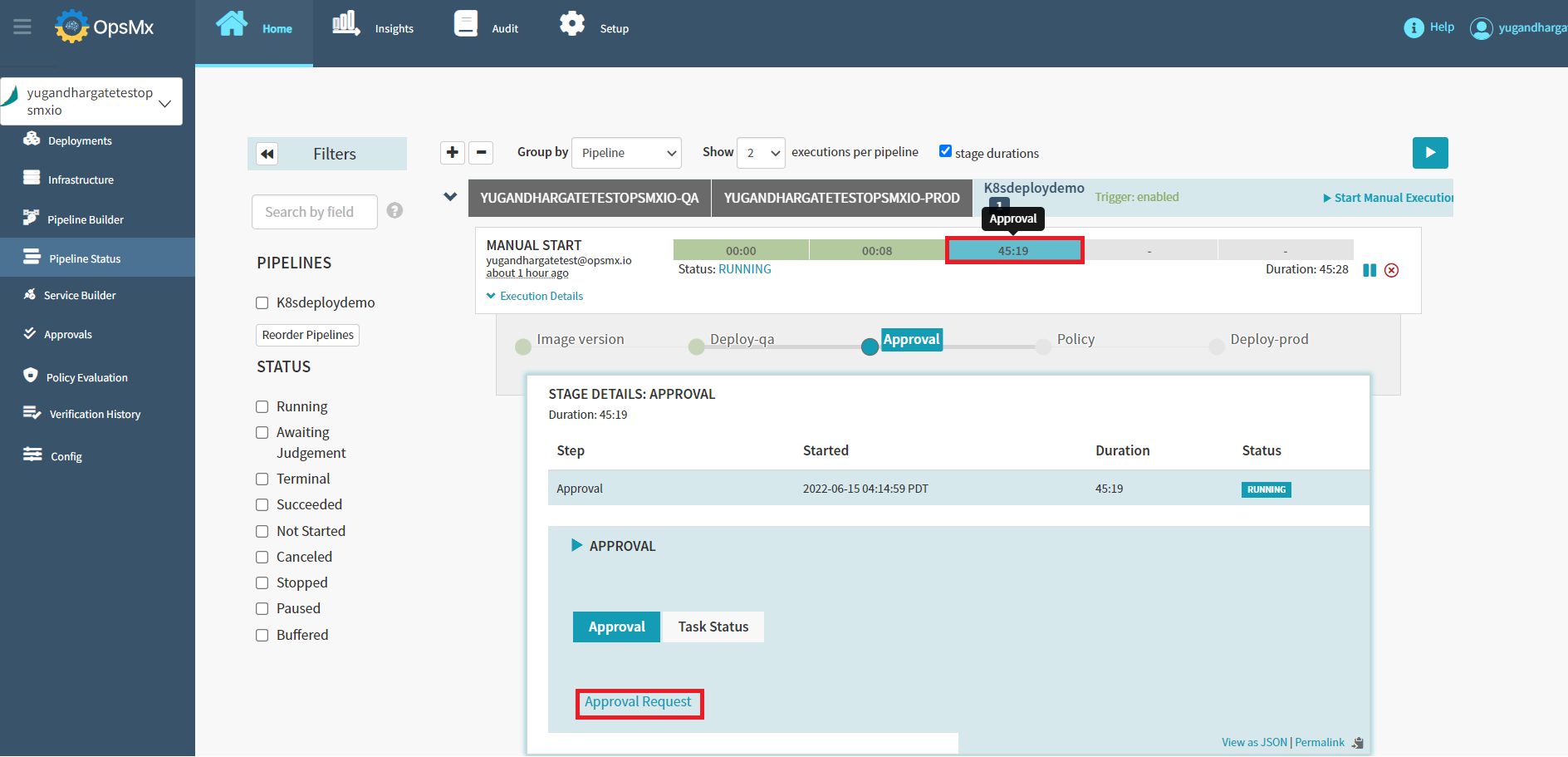Switch to the Task Status tab
Screen dimensions: 1568x757
[x=713, y=627]
